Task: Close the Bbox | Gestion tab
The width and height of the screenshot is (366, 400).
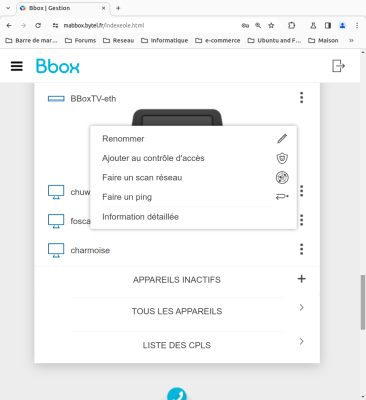Action: pos(104,8)
